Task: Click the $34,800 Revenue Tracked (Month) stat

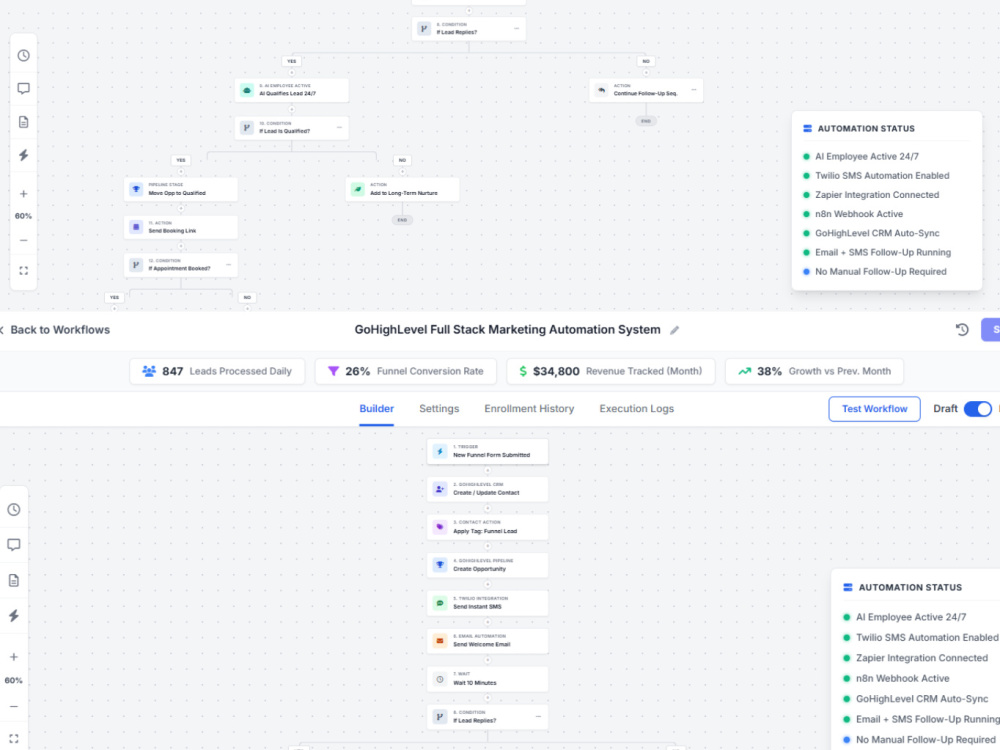Action: click(610, 371)
